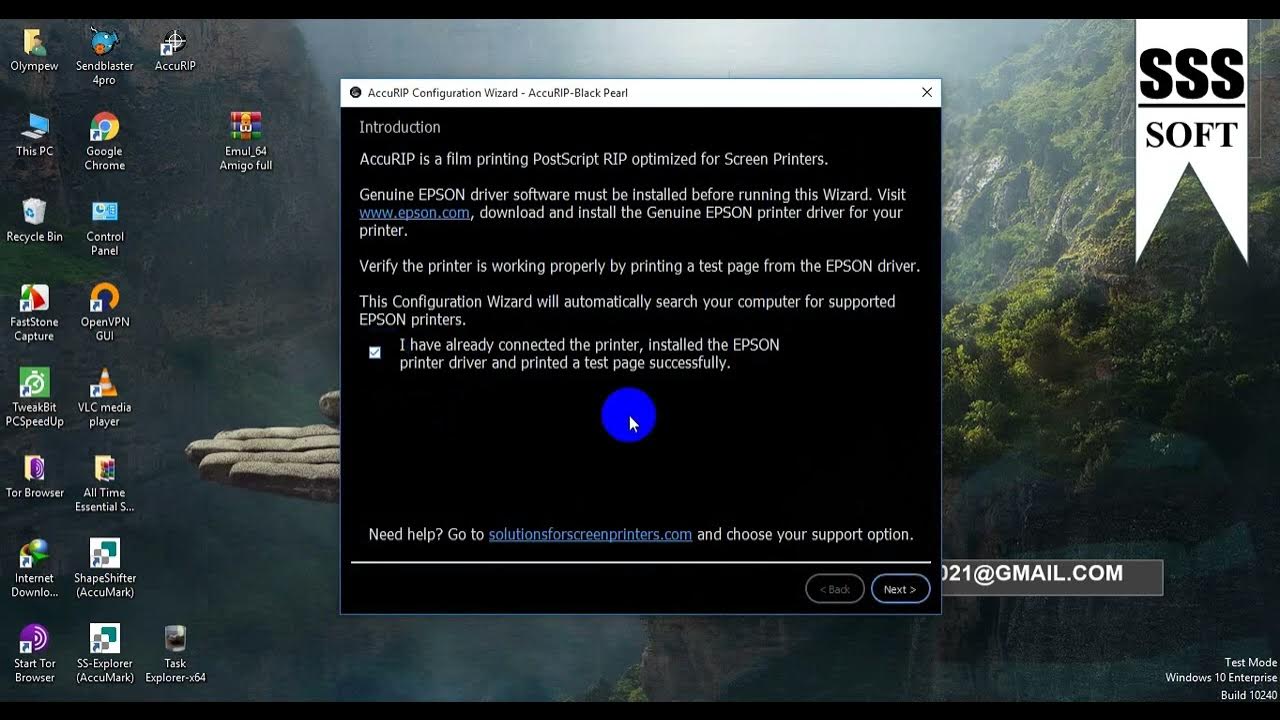Select the Sendblaster 4pro desktop icon
1280x720 pixels.
coord(104,57)
